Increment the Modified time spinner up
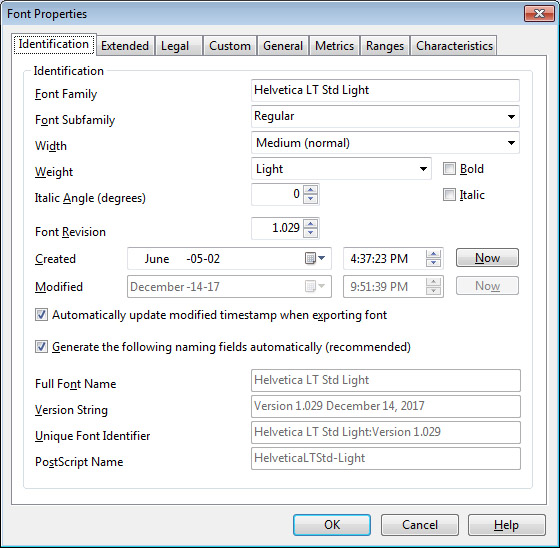The height and width of the screenshot is (548, 560). (433, 282)
